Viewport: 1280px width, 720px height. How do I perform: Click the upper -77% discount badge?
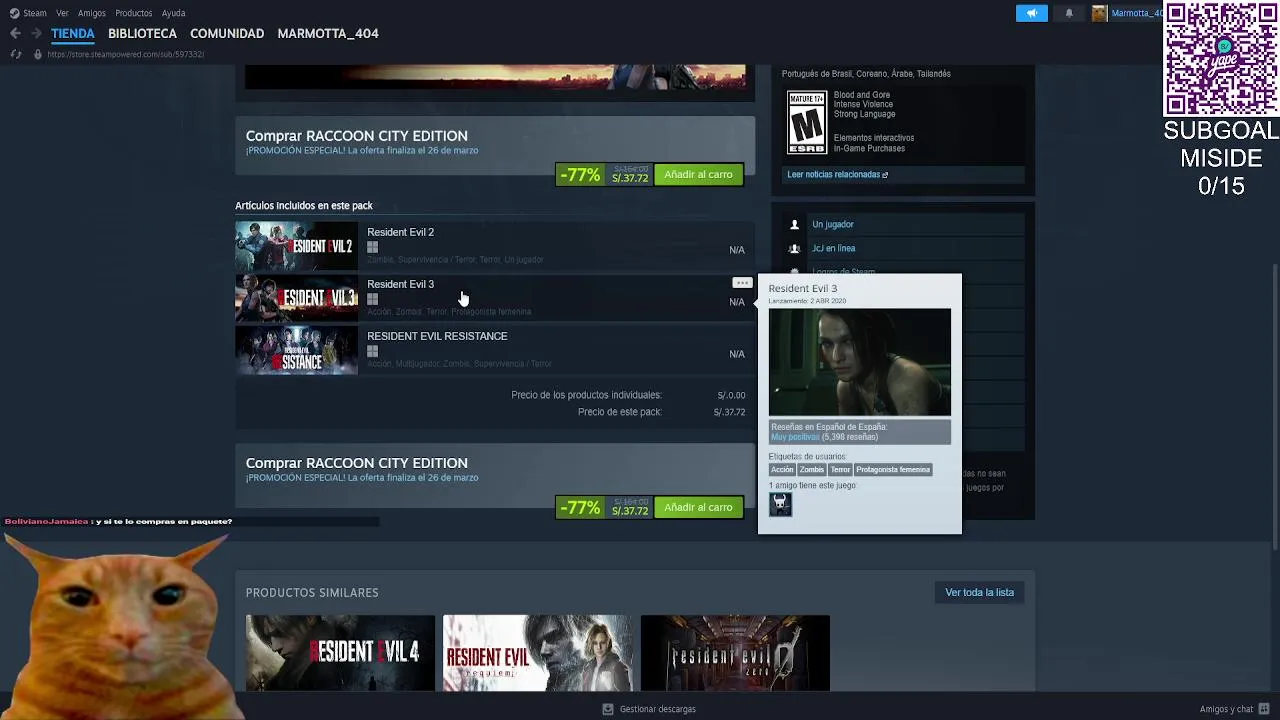pos(580,175)
